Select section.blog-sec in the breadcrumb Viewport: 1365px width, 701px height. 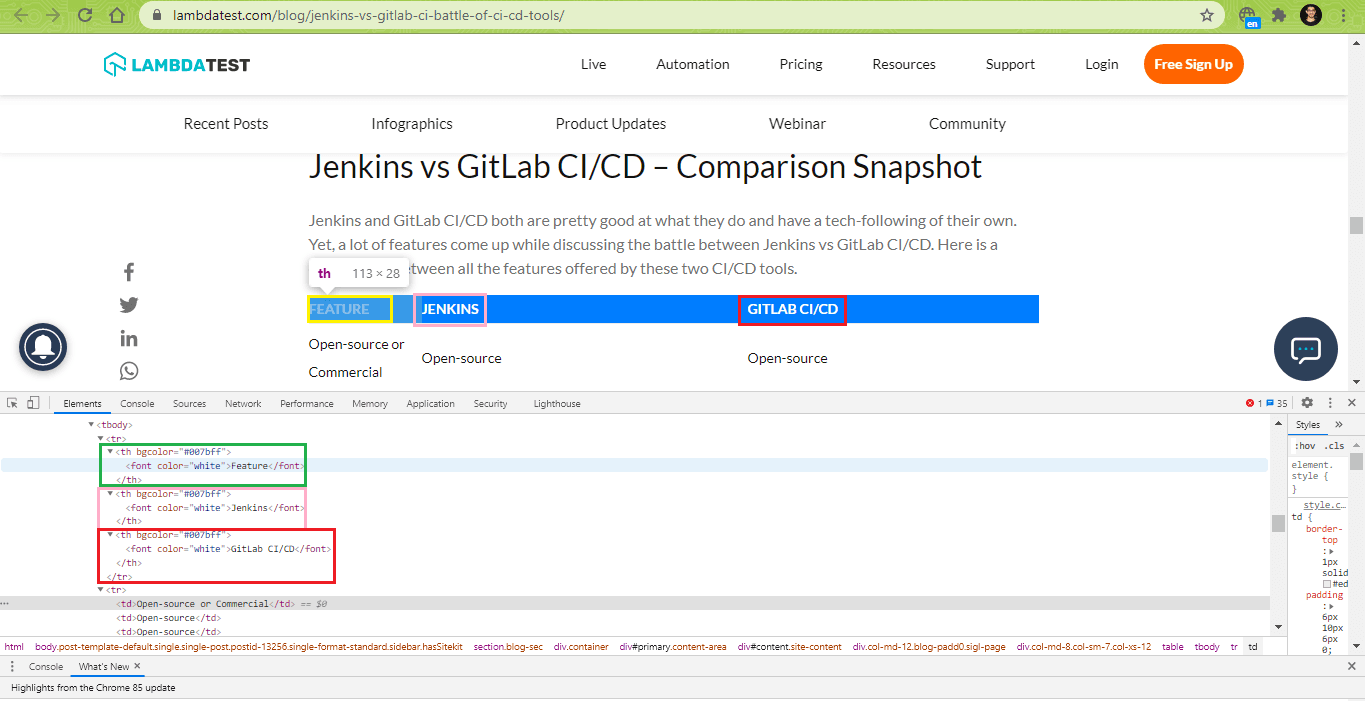(508, 647)
